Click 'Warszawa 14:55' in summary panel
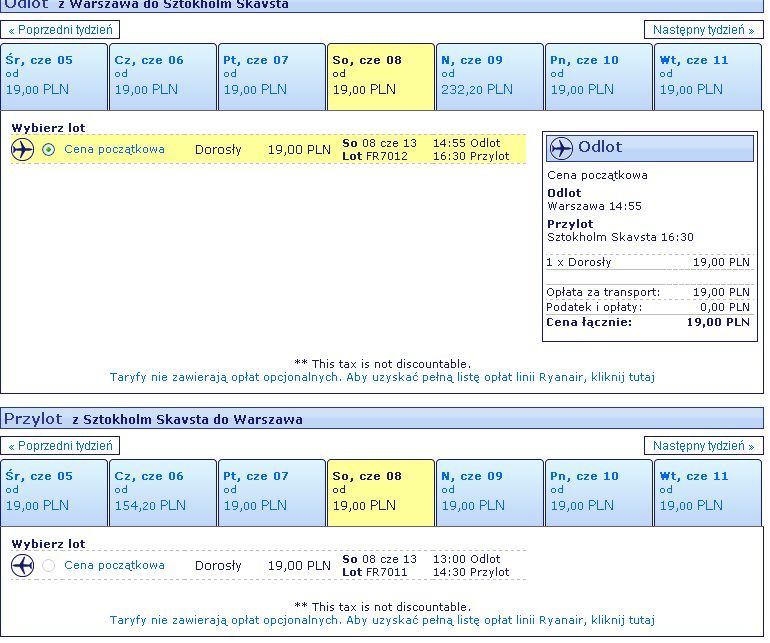The width and height of the screenshot is (770, 643). (x=595, y=206)
